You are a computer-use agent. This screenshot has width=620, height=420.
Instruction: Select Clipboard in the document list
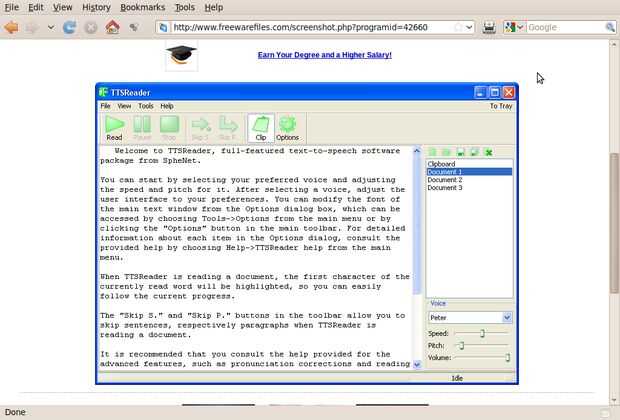pyautogui.click(x=469, y=164)
